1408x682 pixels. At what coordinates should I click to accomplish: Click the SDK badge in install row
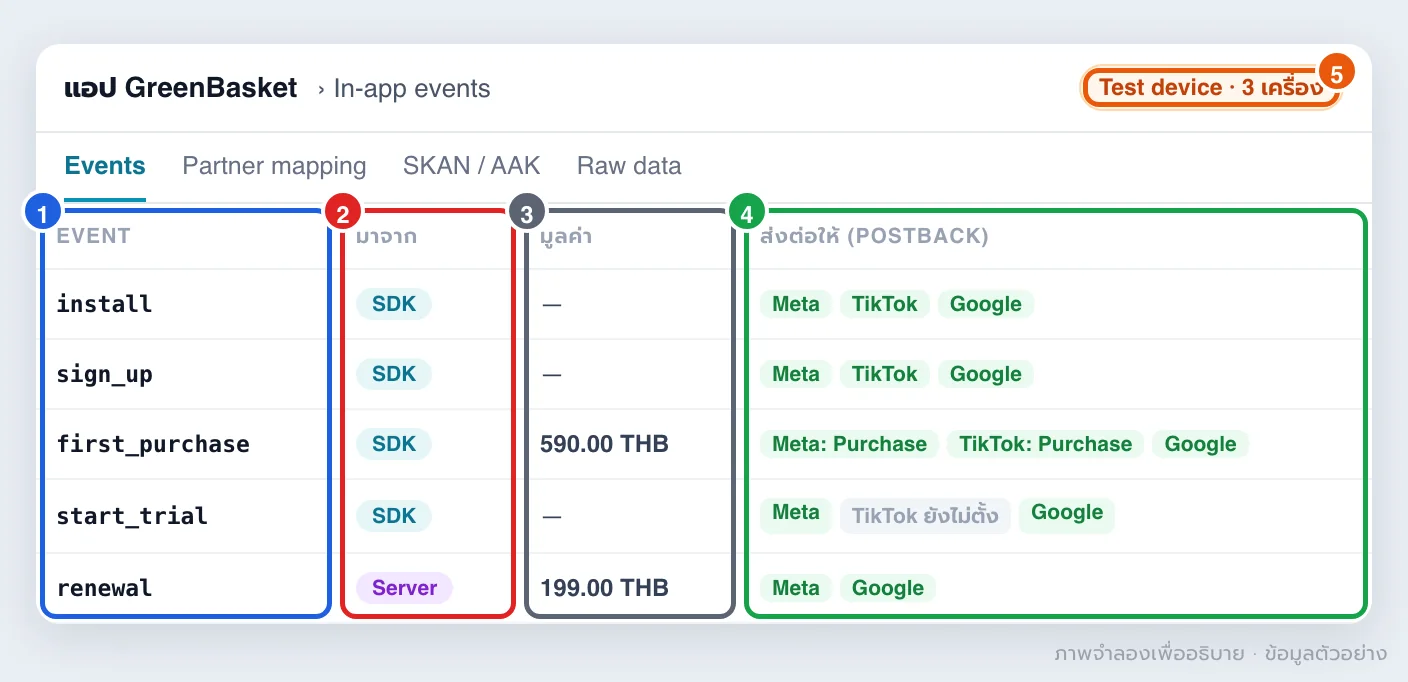pos(394,304)
